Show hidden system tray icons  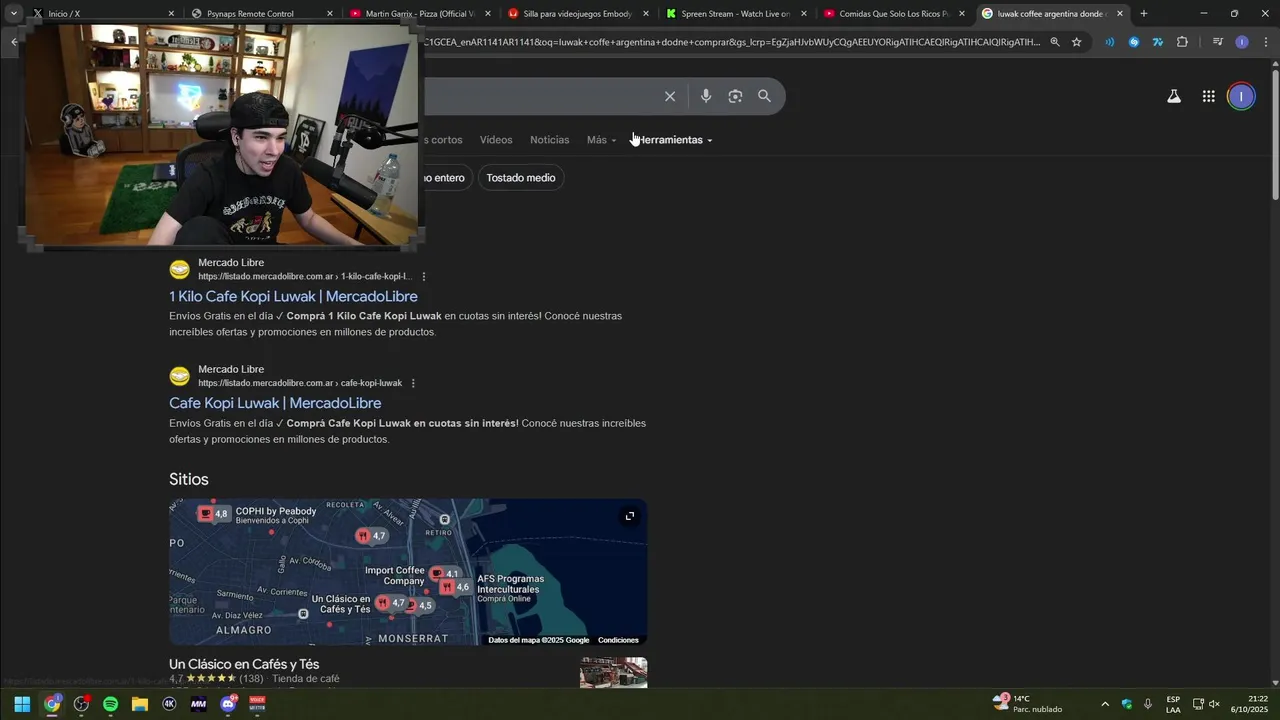coord(1104,704)
